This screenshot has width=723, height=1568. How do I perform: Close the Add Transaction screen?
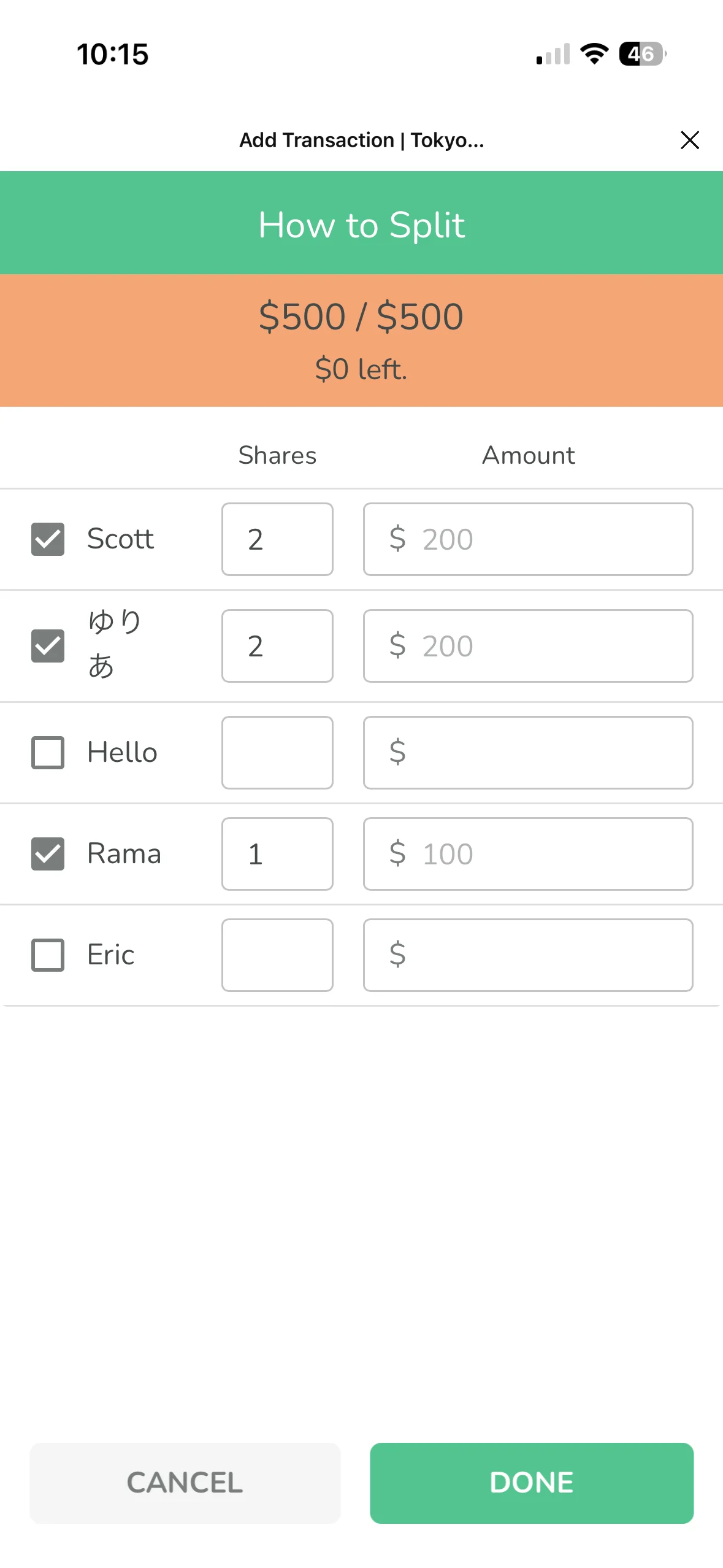coord(689,140)
